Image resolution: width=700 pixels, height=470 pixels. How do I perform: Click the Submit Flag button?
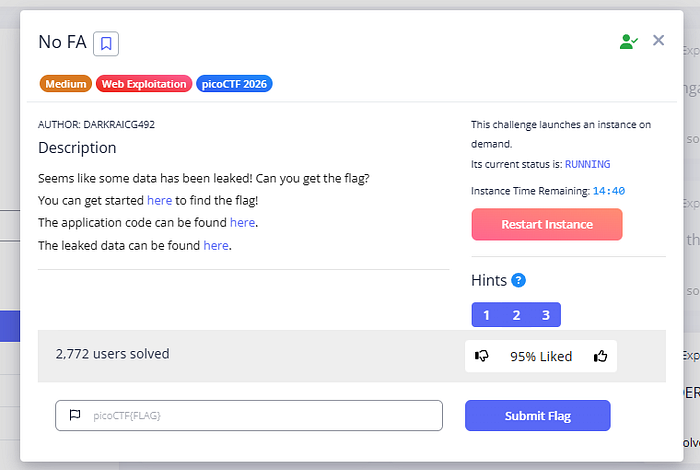click(x=538, y=416)
